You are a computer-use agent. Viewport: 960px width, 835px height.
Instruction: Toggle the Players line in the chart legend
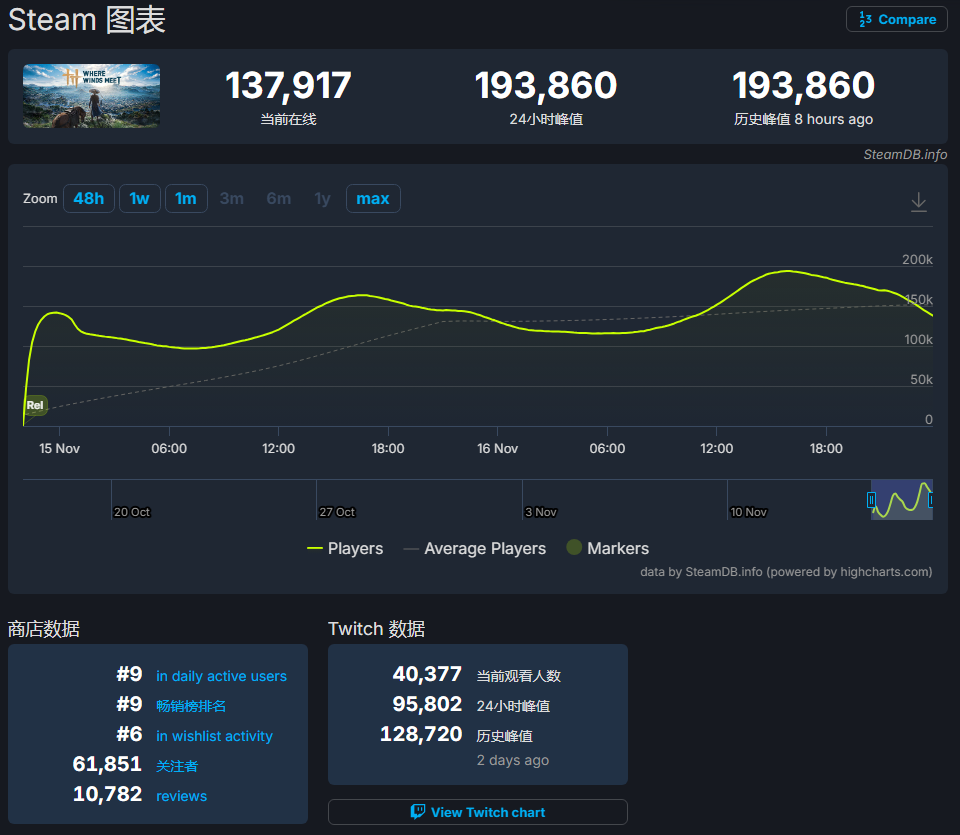click(x=345, y=548)
